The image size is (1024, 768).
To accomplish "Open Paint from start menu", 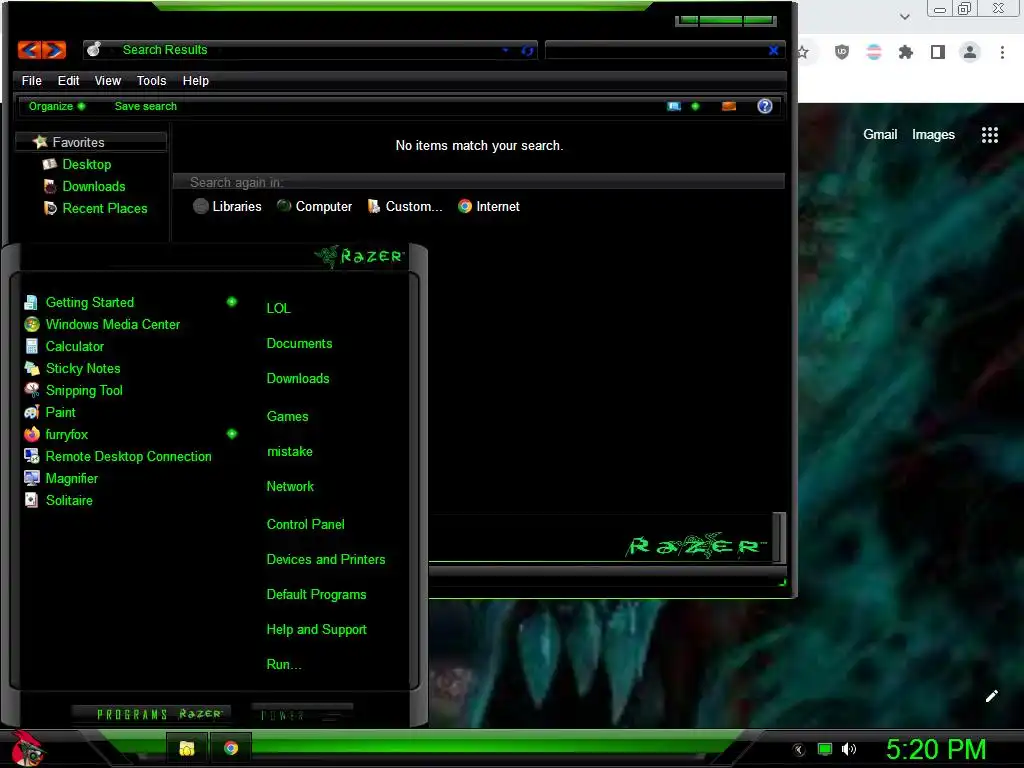I will pyautogui.click(x=60, y=413).
